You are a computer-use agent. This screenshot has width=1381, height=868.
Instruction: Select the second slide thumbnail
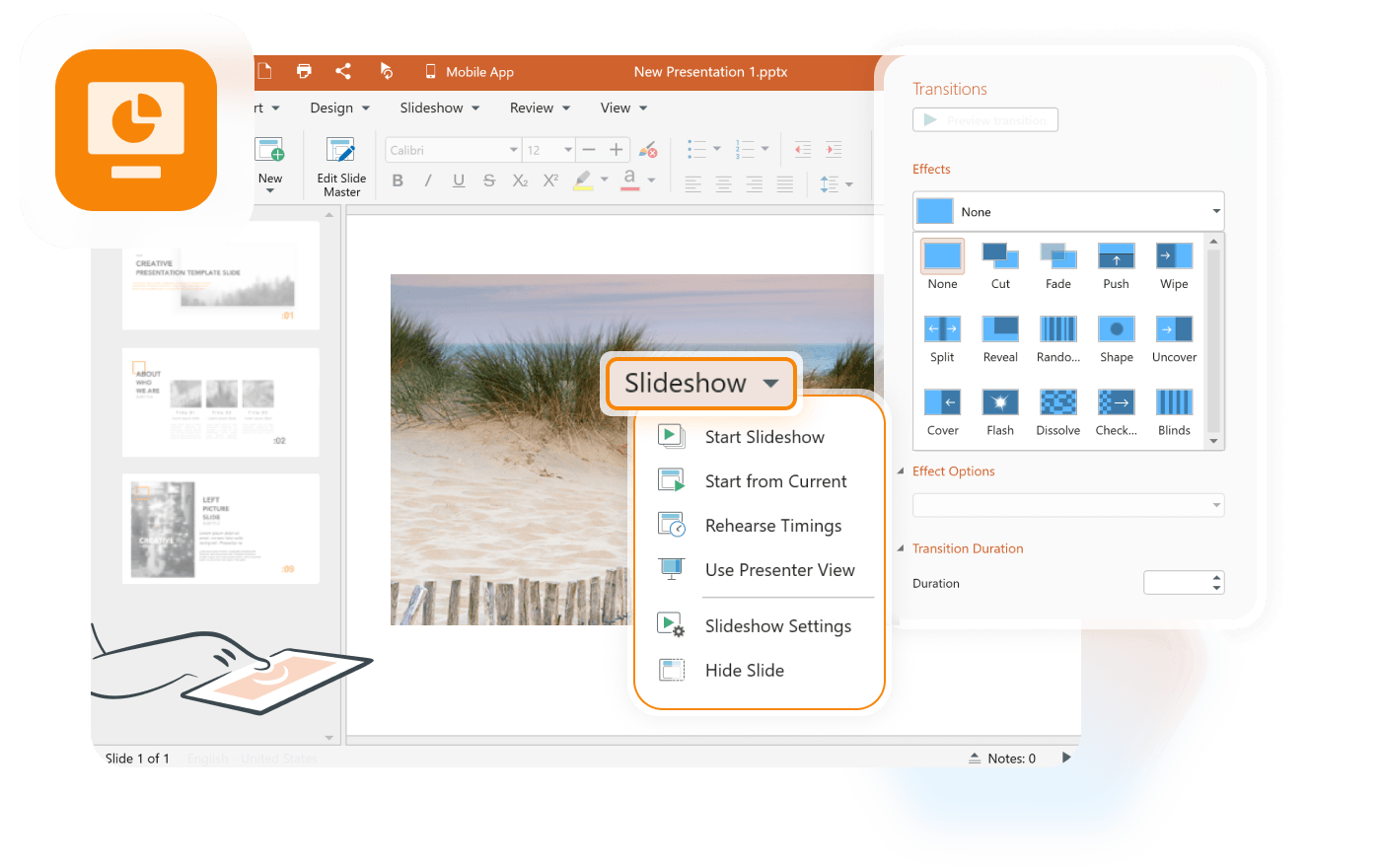pos(221,402)
